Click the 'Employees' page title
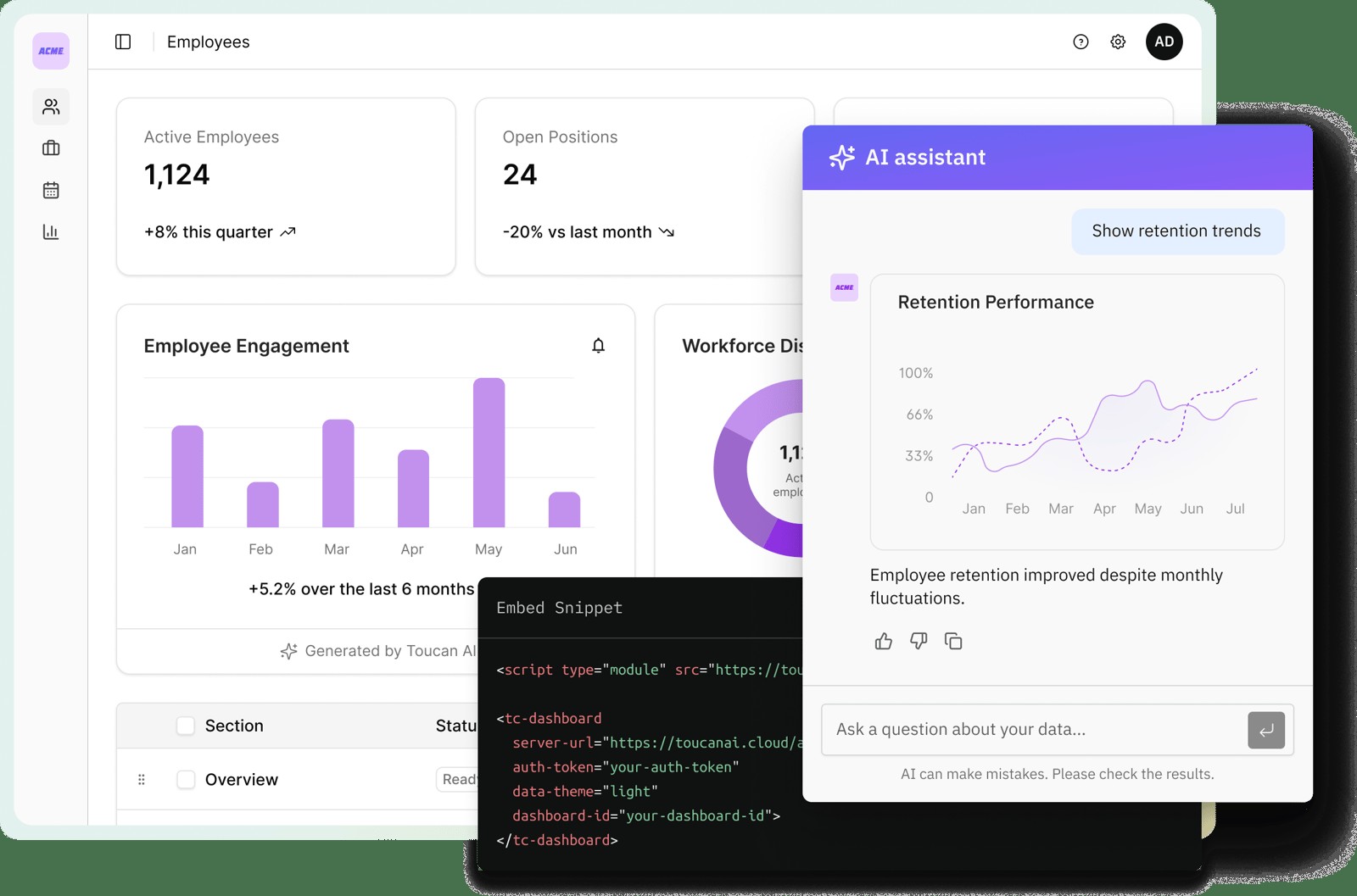 click(209, 42)
